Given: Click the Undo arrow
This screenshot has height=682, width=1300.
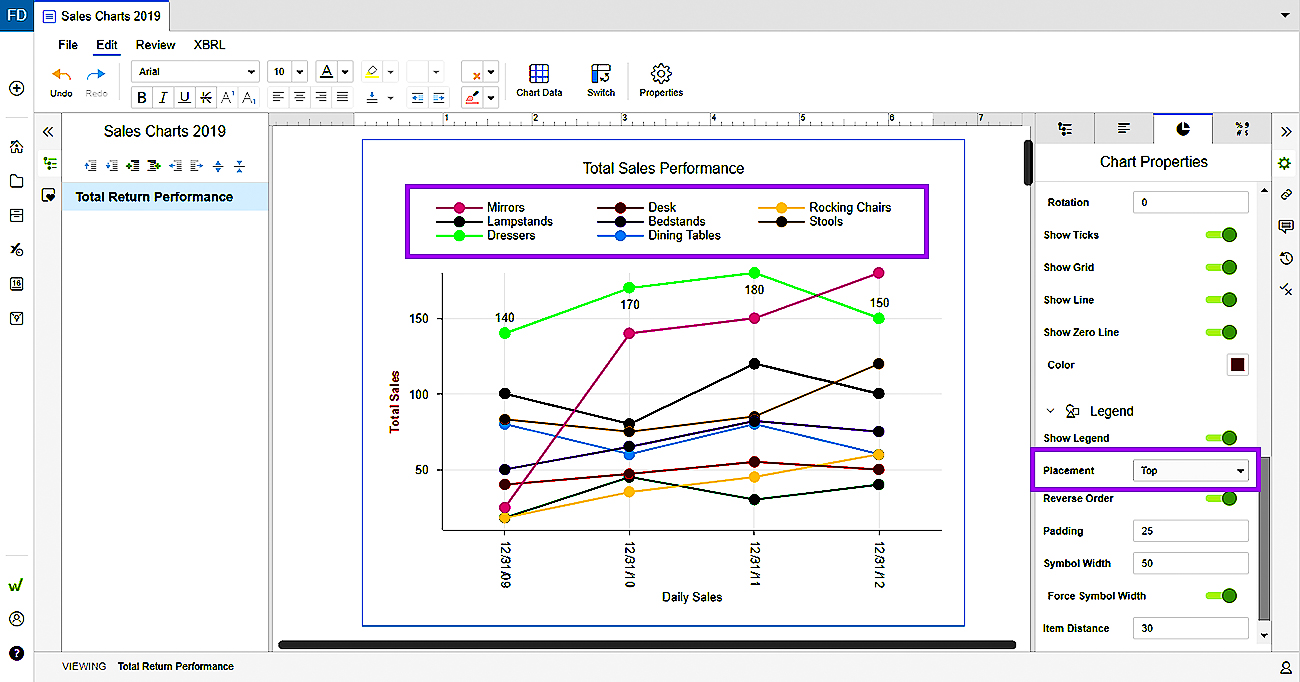Looking at the screenshot, I should click(61, 78).
